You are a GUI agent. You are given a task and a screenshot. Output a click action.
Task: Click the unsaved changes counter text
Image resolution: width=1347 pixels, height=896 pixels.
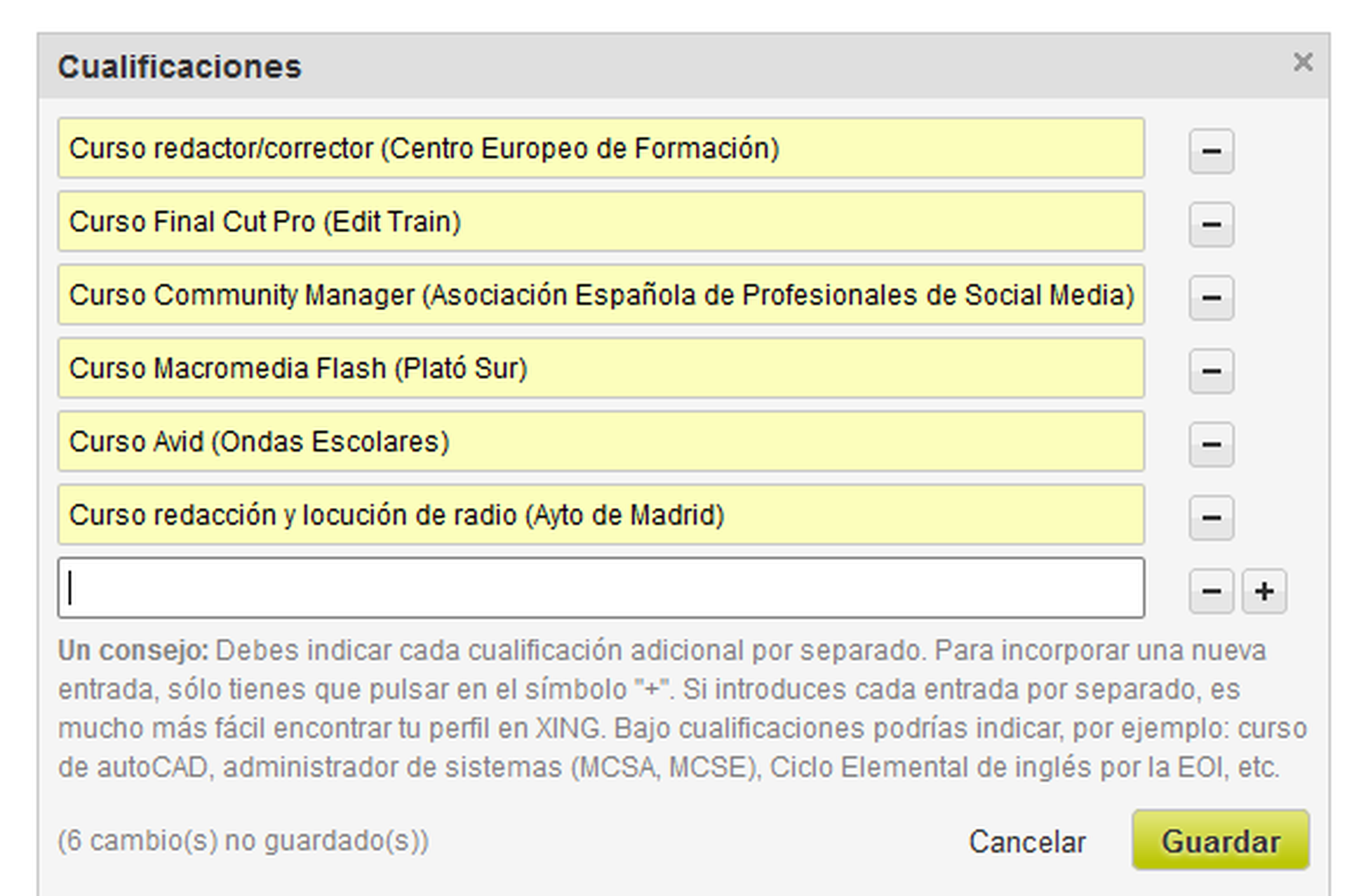coord(242,840)
